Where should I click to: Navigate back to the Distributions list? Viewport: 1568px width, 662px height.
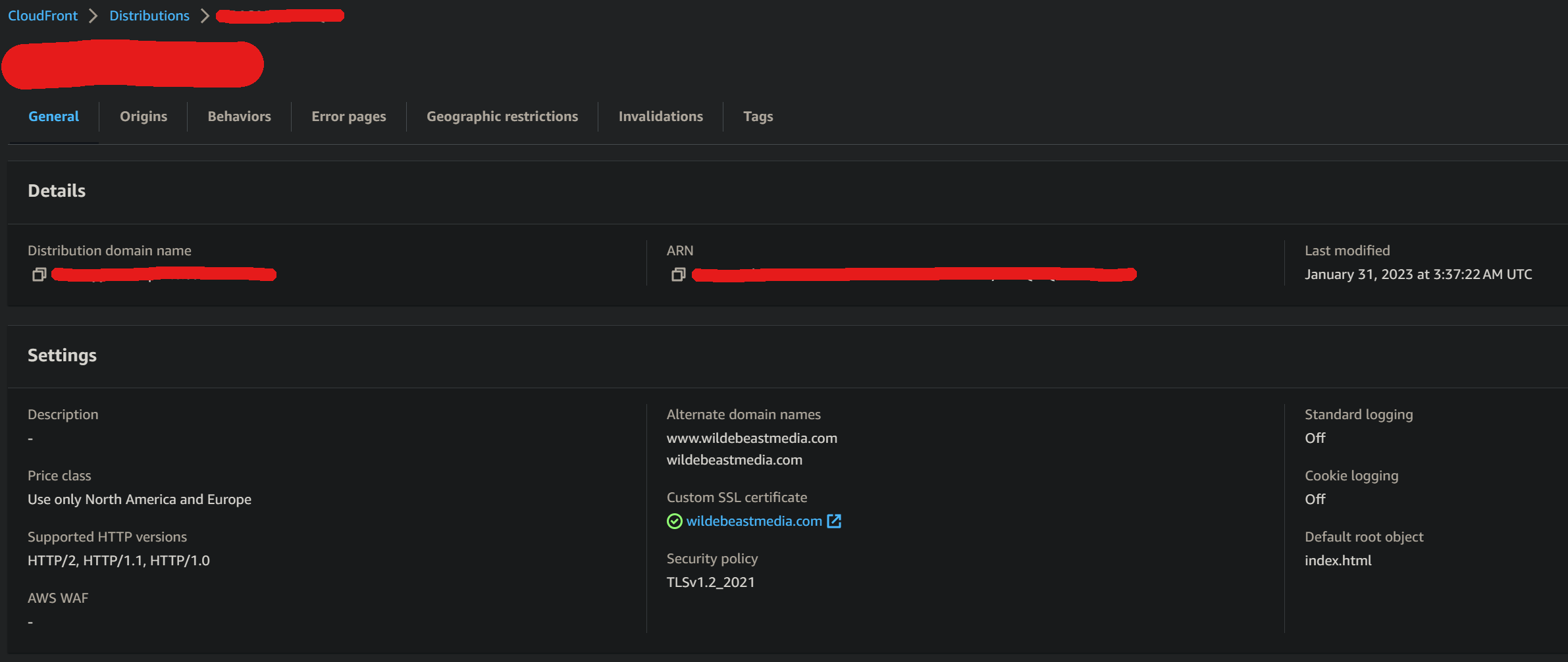(149, 16)
